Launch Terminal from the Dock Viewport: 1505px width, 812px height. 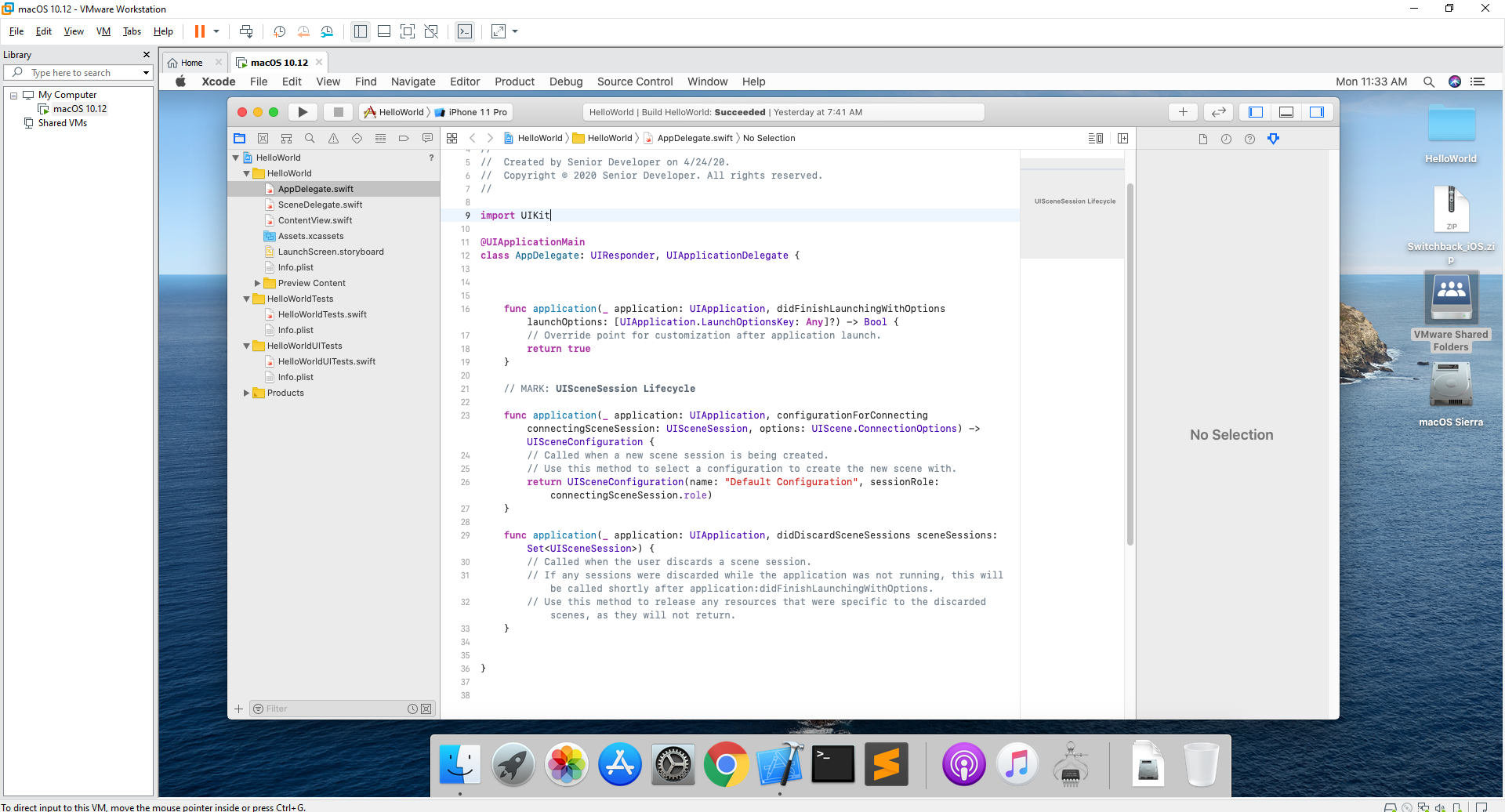pyautogui.click(x=832, y=764)
